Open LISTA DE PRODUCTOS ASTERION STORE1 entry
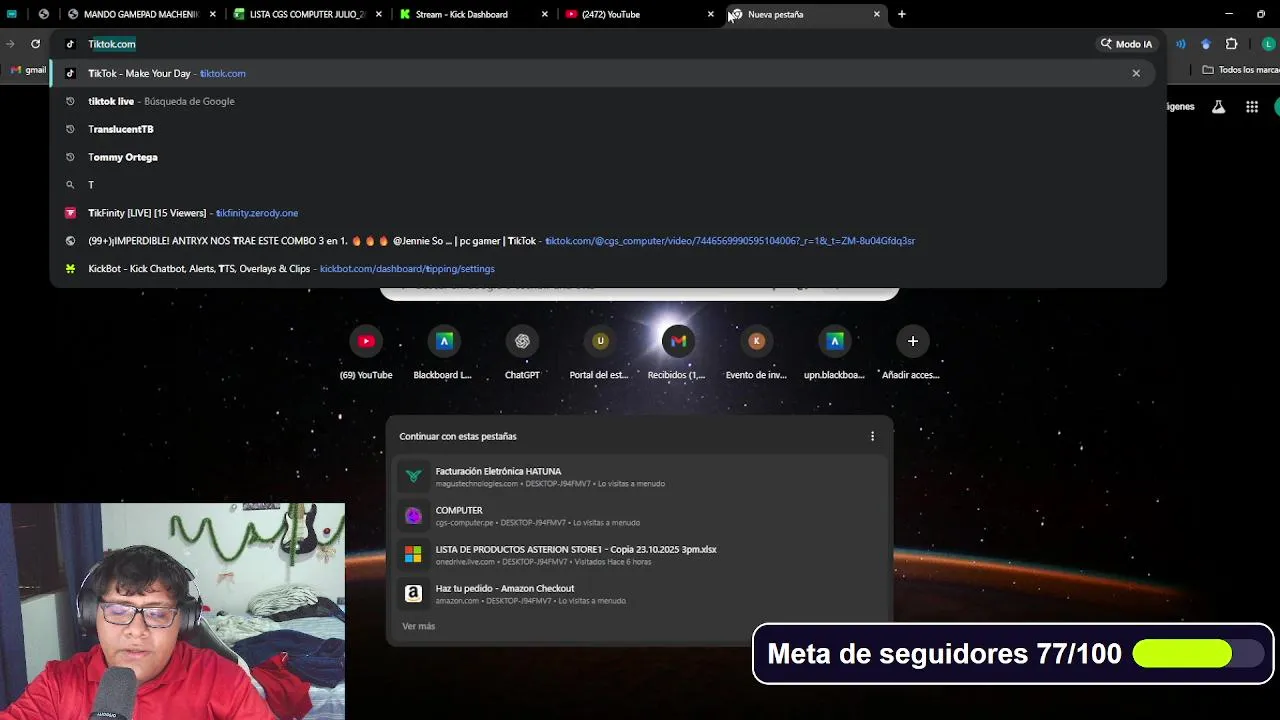 point(639,555)
